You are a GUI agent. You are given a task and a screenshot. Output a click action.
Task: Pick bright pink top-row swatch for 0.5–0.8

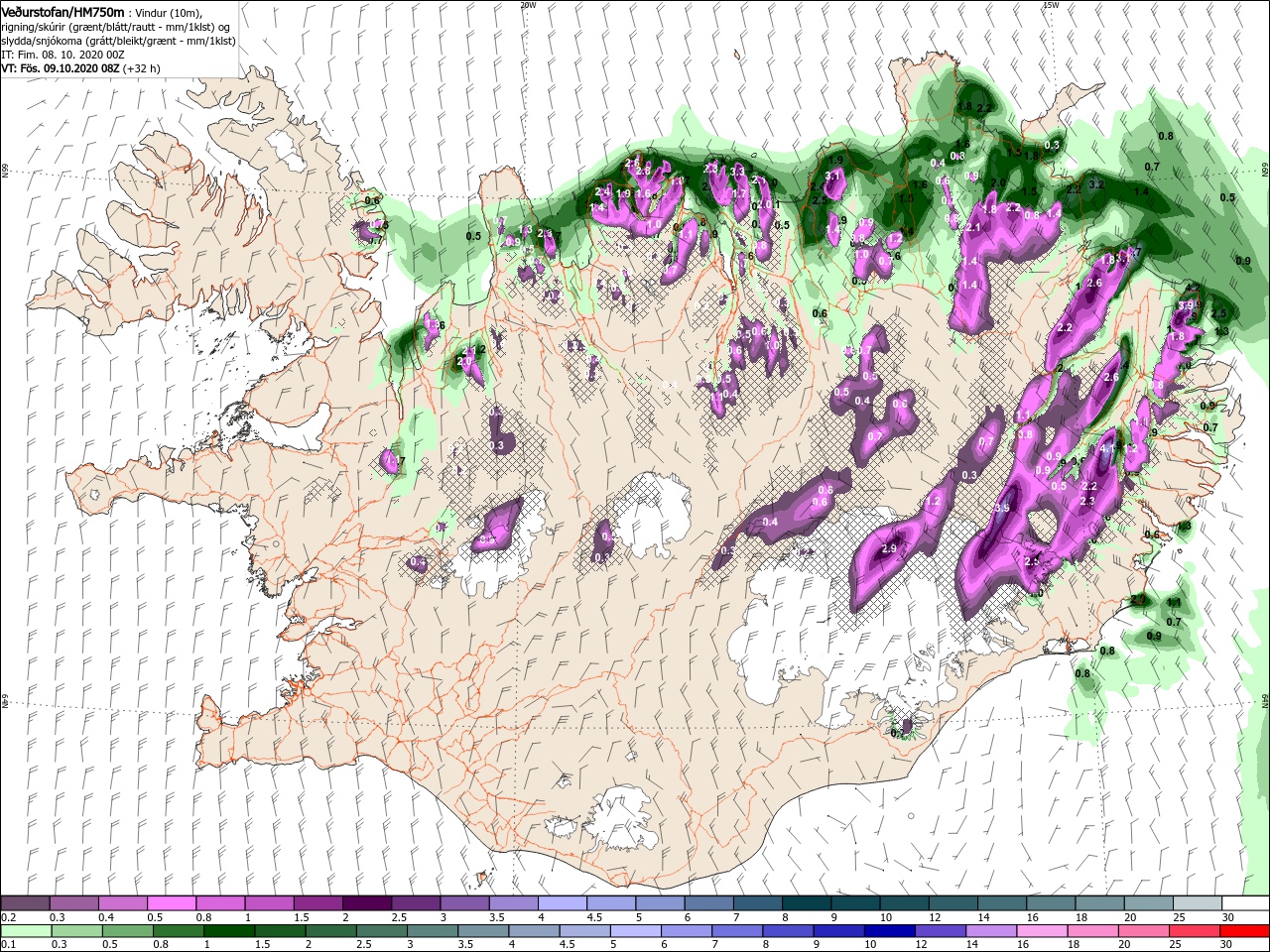click(x=171, y=903)
